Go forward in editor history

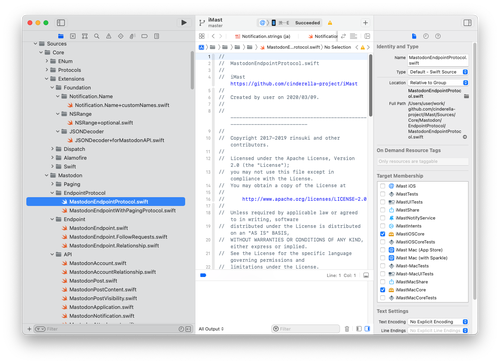click(220, 36)
